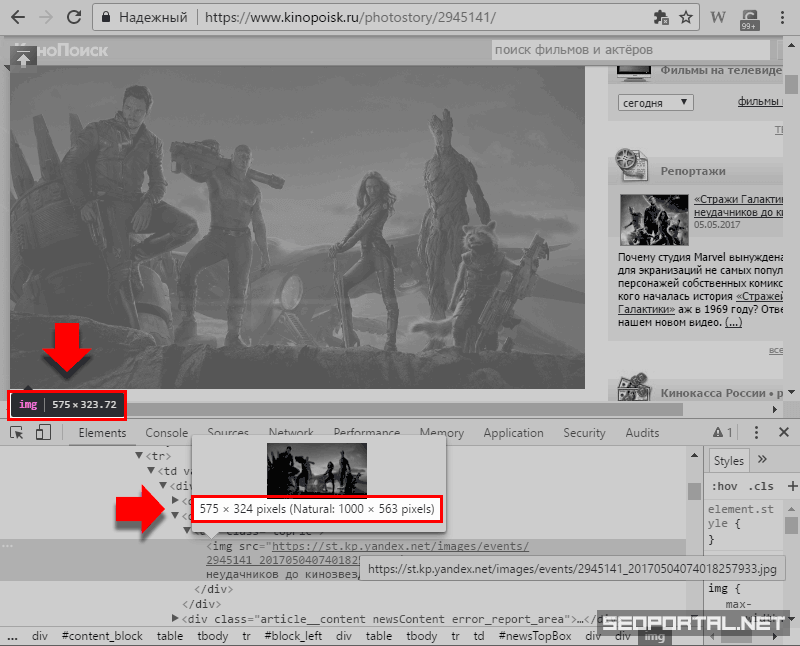Close the DevTools panel
The width and height of the screenshot is (800, 646).
(x=783, y=433)
